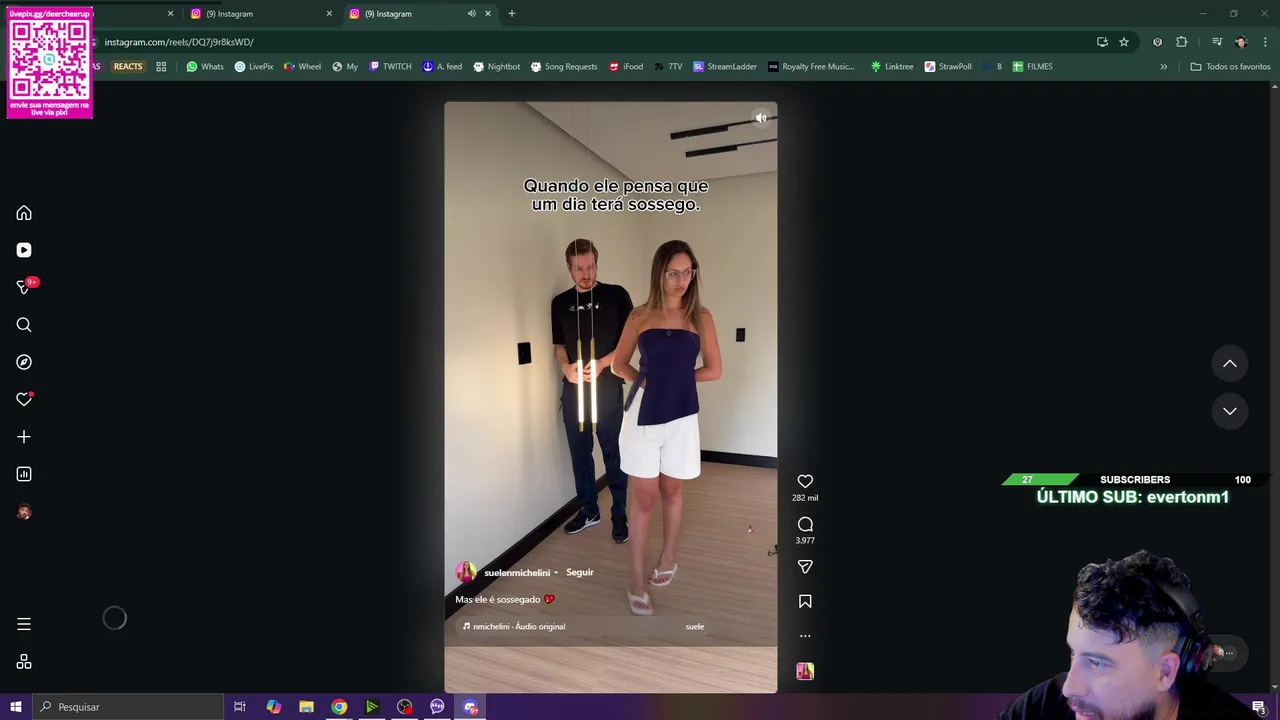Open the StrawPoll bookmark
1280x720 pixels.
tap(948, 67)
